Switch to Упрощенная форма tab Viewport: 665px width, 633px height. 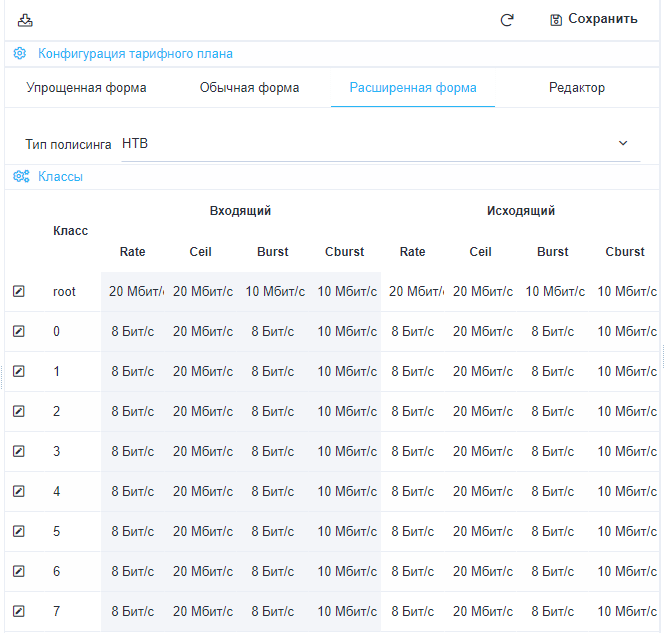[x=86, y=88]
